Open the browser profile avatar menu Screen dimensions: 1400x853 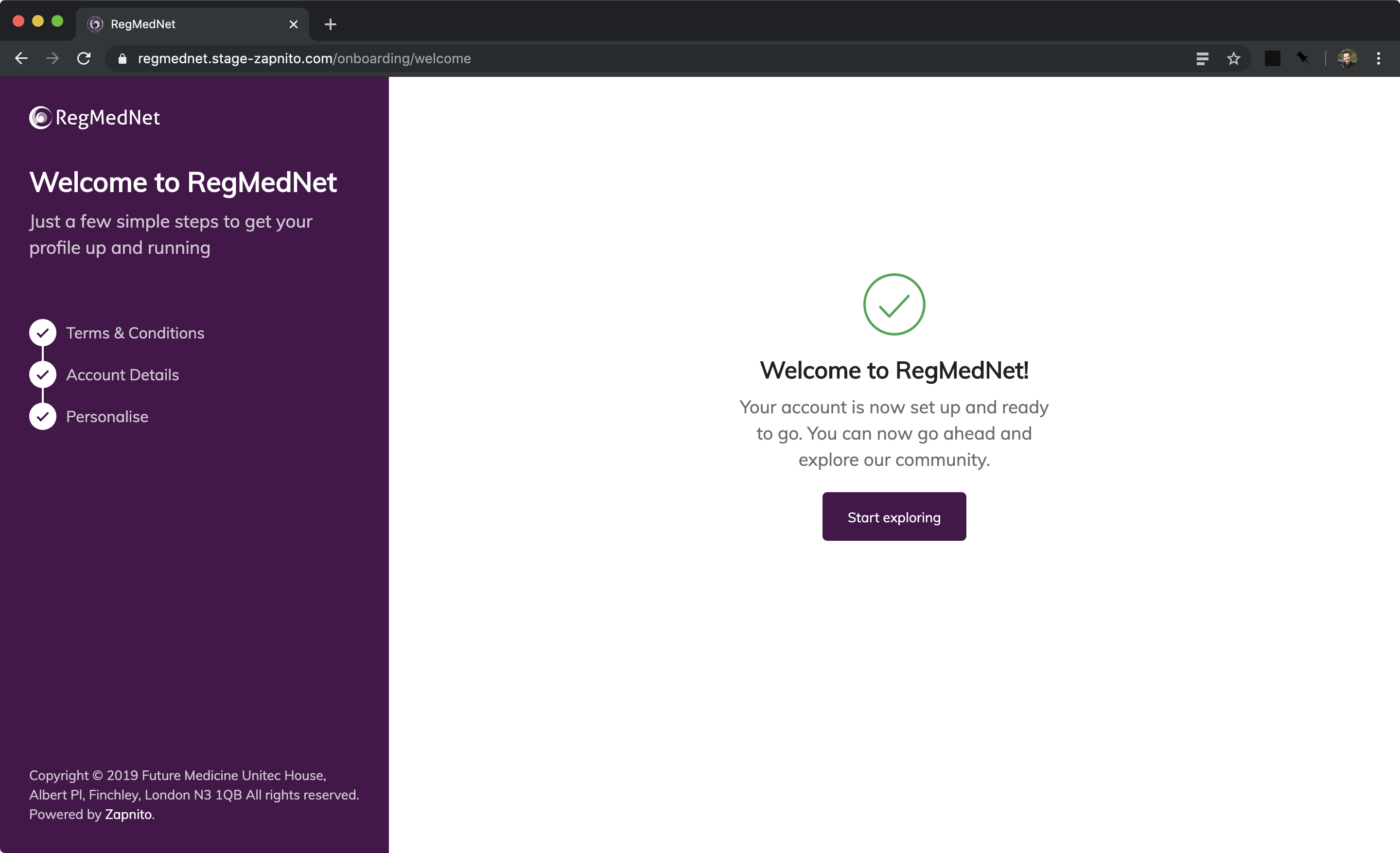[1347, 58]
